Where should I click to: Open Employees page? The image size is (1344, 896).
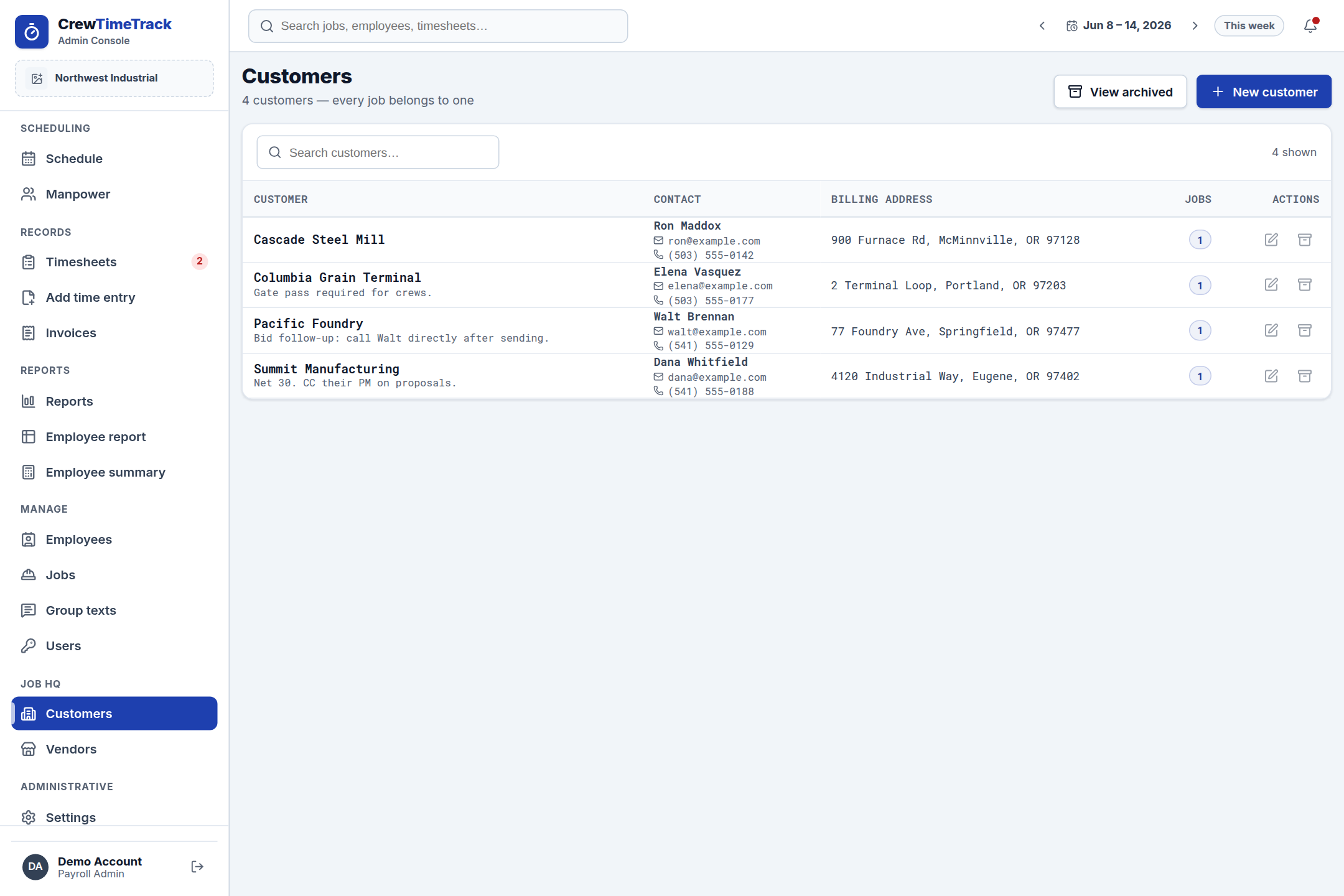tap(114, 539)
